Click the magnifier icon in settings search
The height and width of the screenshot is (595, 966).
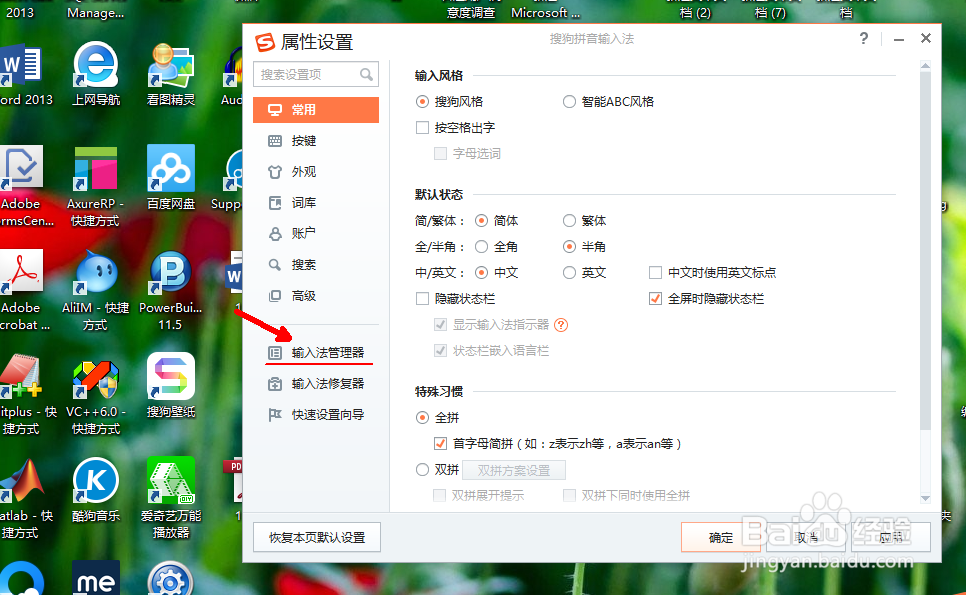tap(367, 75)
